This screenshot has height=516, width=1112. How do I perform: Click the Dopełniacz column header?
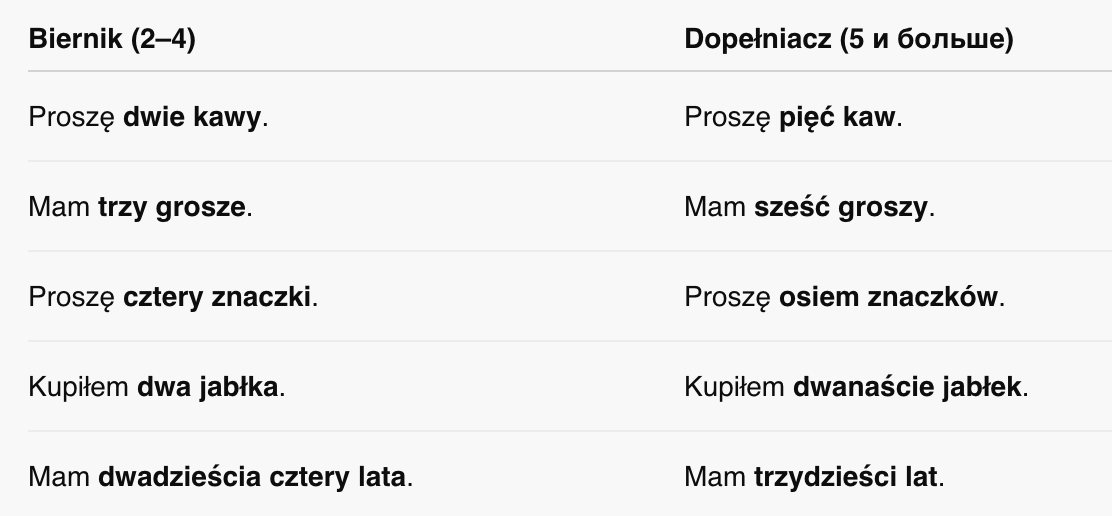coord(849,39)
